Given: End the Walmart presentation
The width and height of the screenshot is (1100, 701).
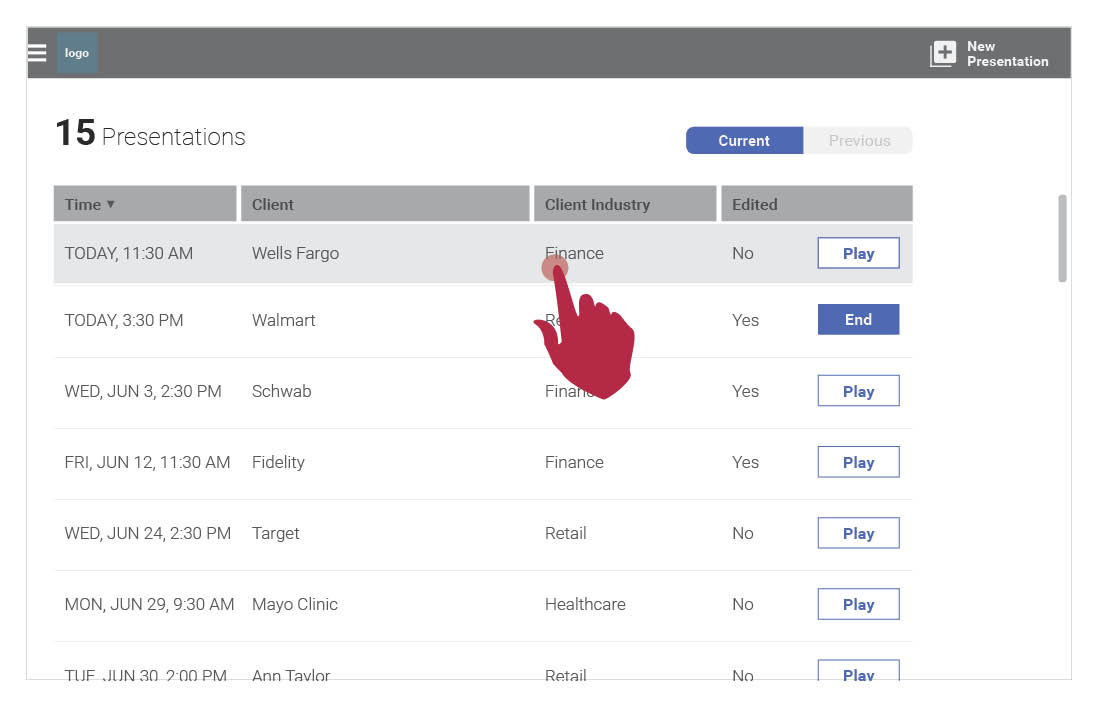Looking at the screenshot, I should coord(858,320).
